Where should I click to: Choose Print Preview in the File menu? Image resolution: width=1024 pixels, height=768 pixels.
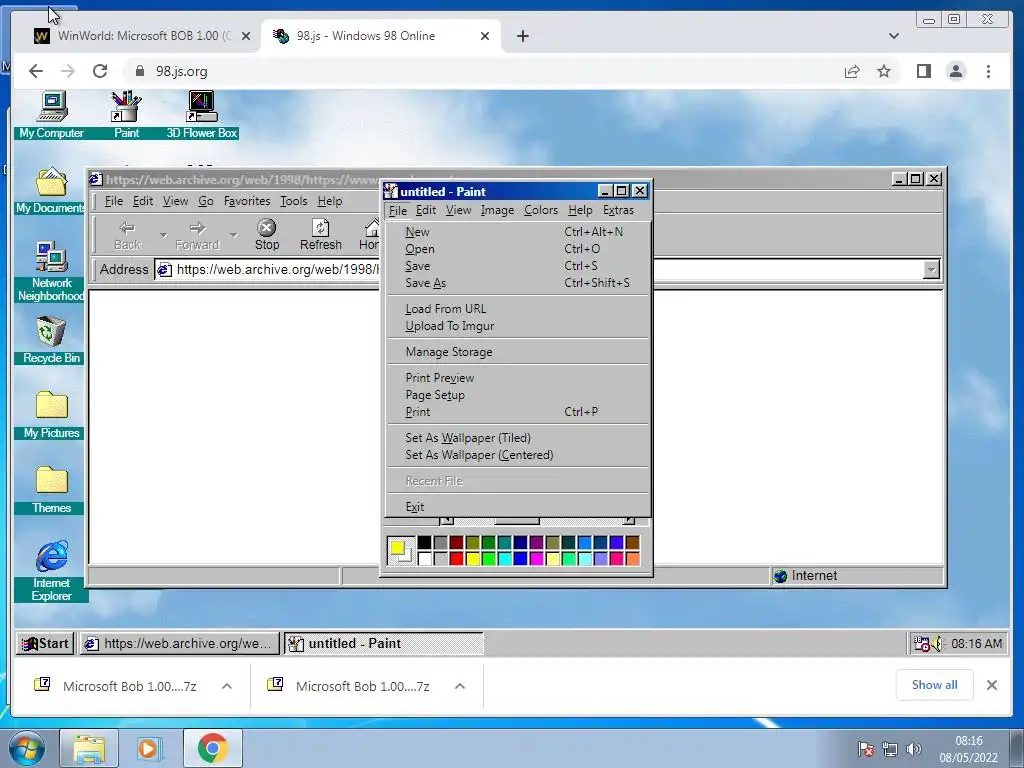(x=519, y=378)
